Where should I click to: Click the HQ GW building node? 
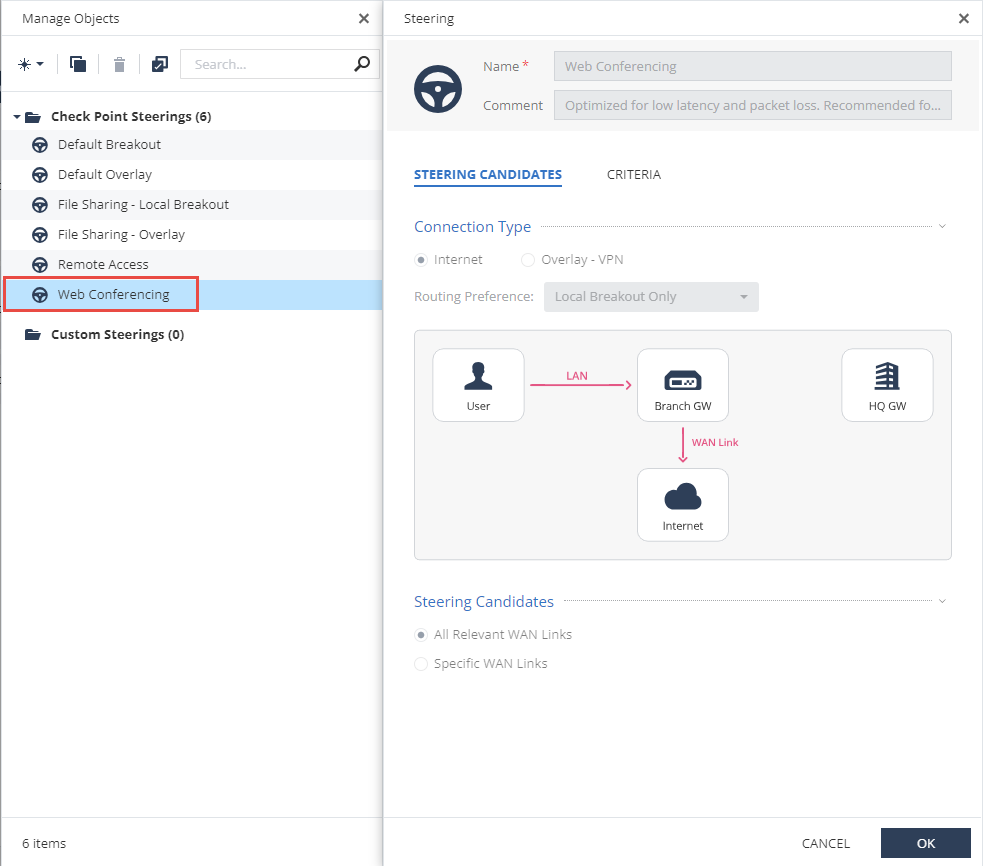click(887, 385)
